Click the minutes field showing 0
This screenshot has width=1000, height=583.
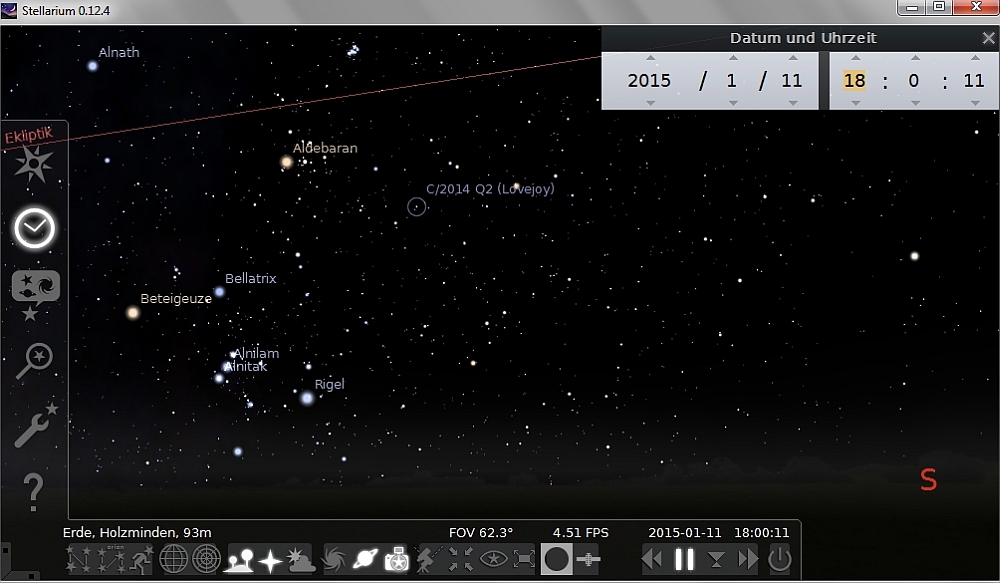(x=914, y=80)
